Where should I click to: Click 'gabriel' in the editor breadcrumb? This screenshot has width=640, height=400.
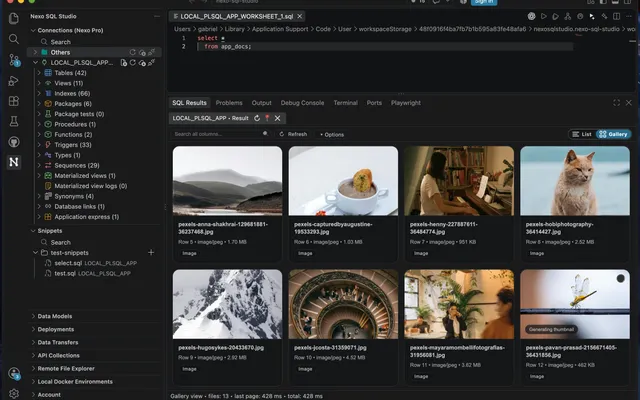click(207, 29)
